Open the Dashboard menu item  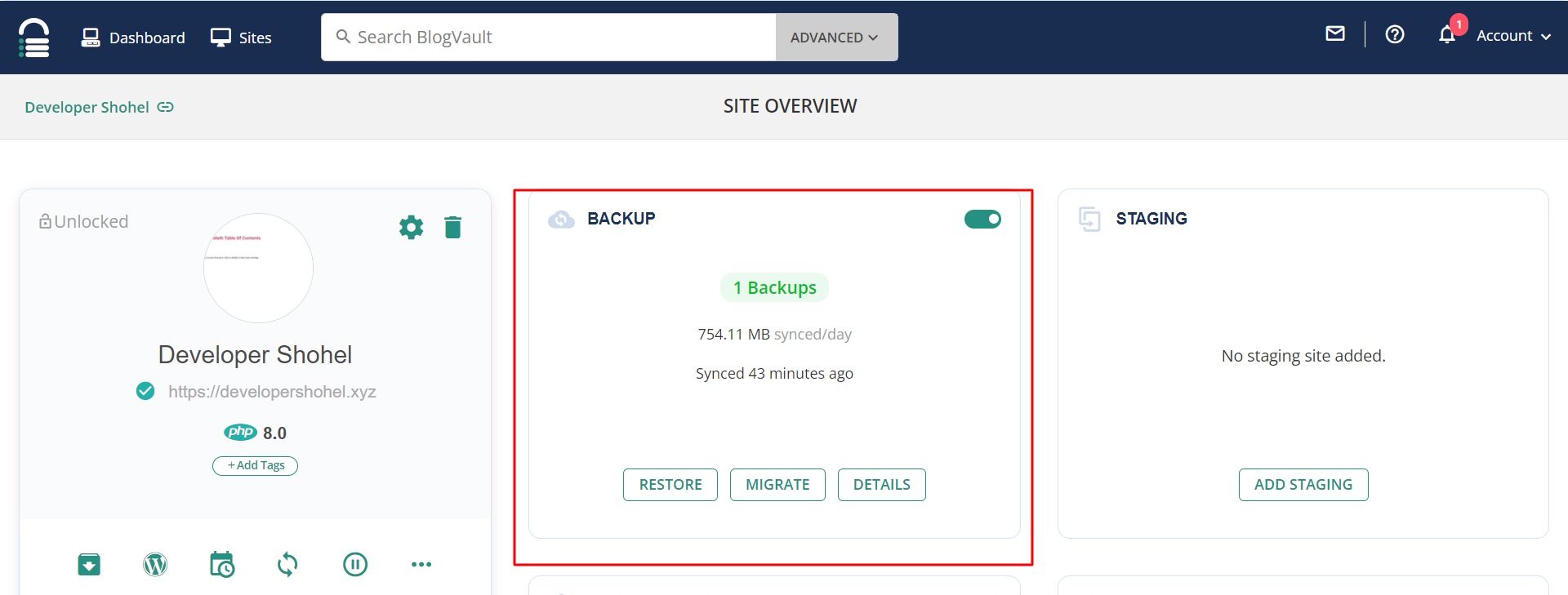tap(133, 38)
